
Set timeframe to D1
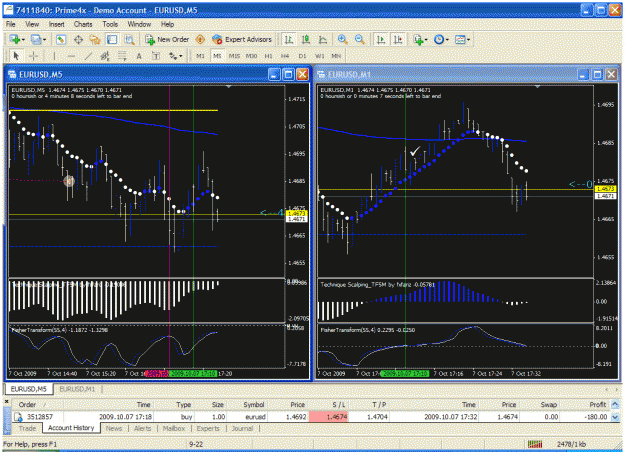click(302, 56)
